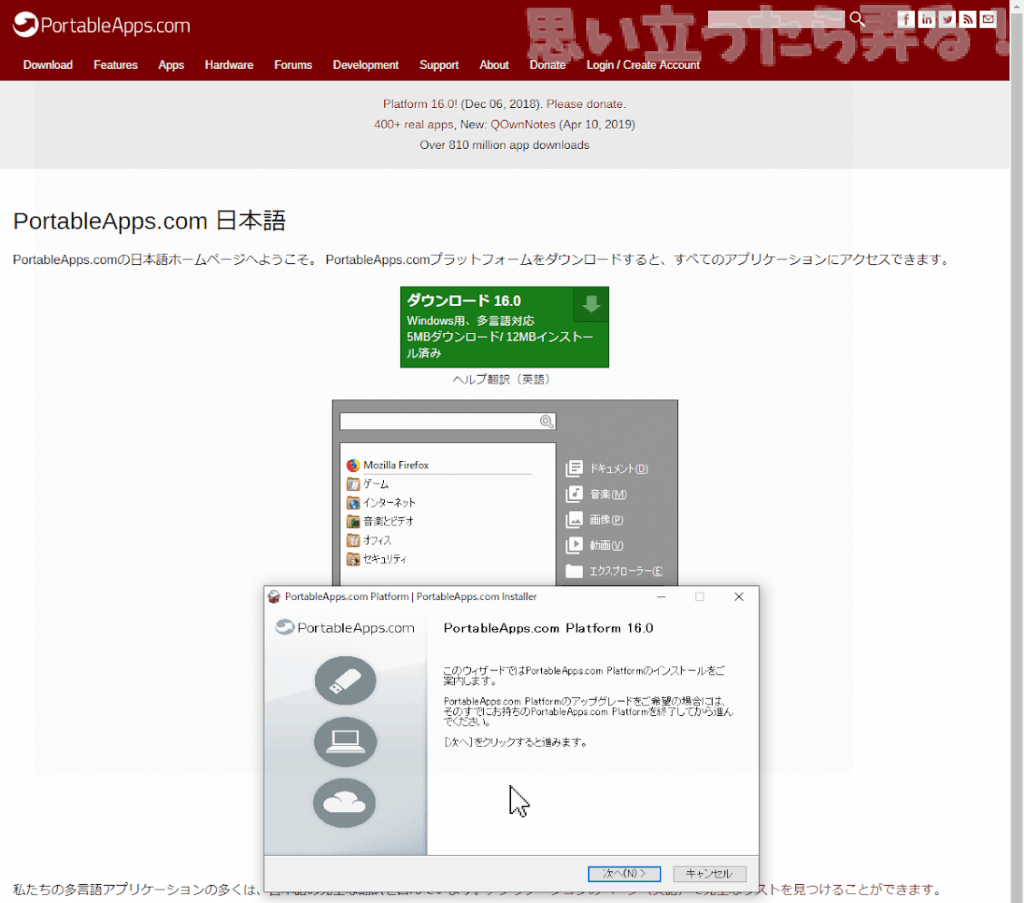Image resolution: width=1024 pixels, height=903 pixels.
Task: Click Login / Create Account link
Action: click(x=643, y=65)
